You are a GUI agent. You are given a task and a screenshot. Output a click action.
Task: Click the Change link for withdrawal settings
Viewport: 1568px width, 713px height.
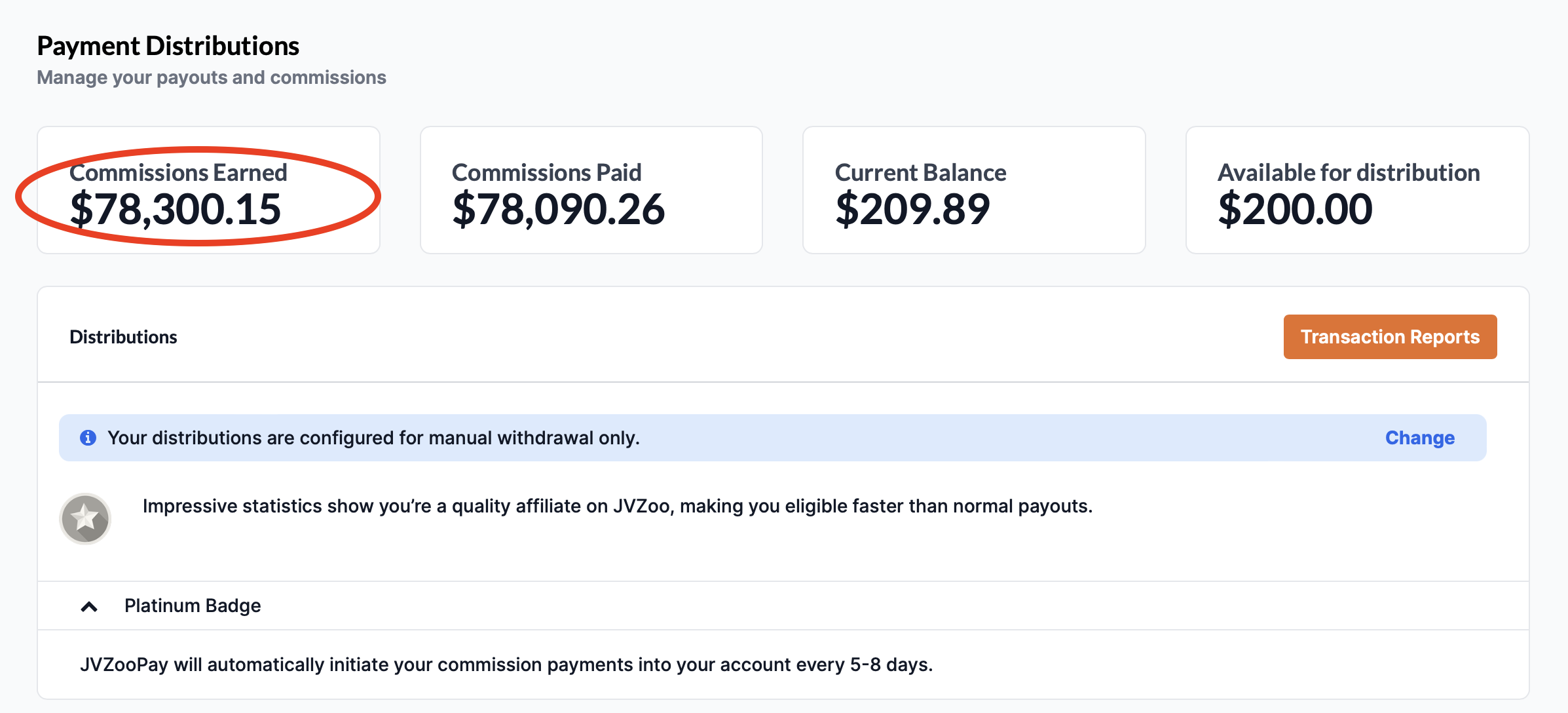point(1420,438)
